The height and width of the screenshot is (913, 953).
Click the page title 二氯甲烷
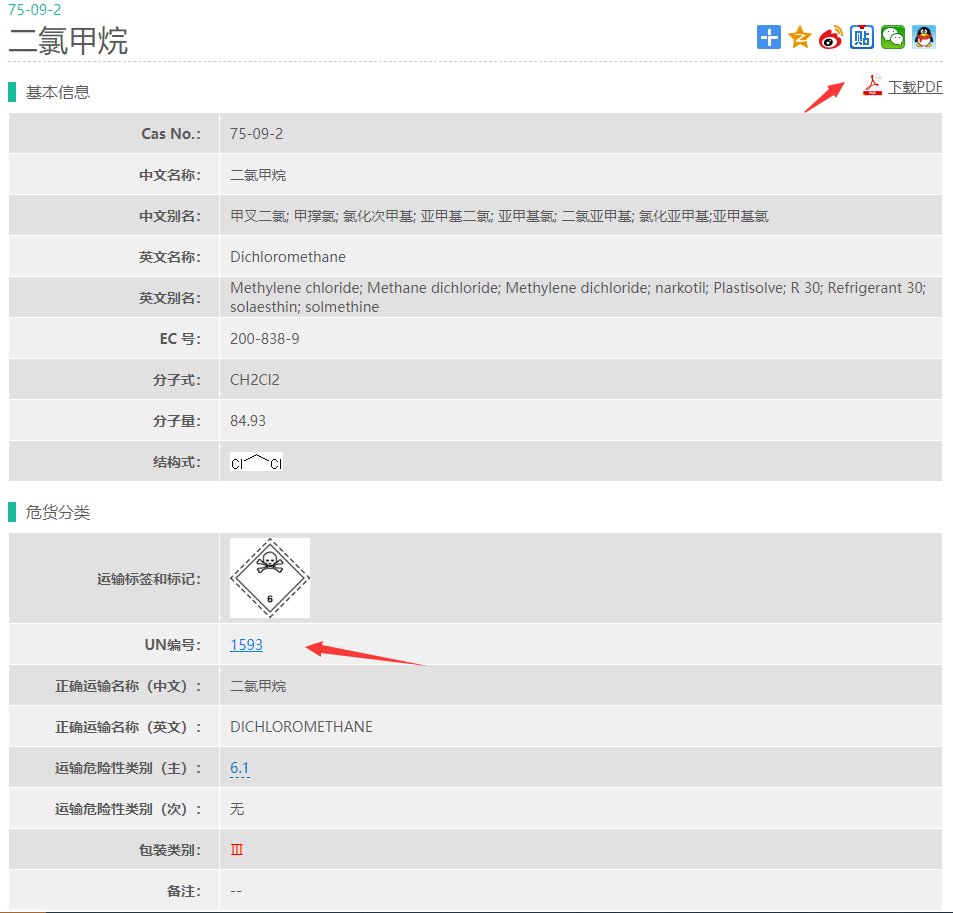point(68,41)
